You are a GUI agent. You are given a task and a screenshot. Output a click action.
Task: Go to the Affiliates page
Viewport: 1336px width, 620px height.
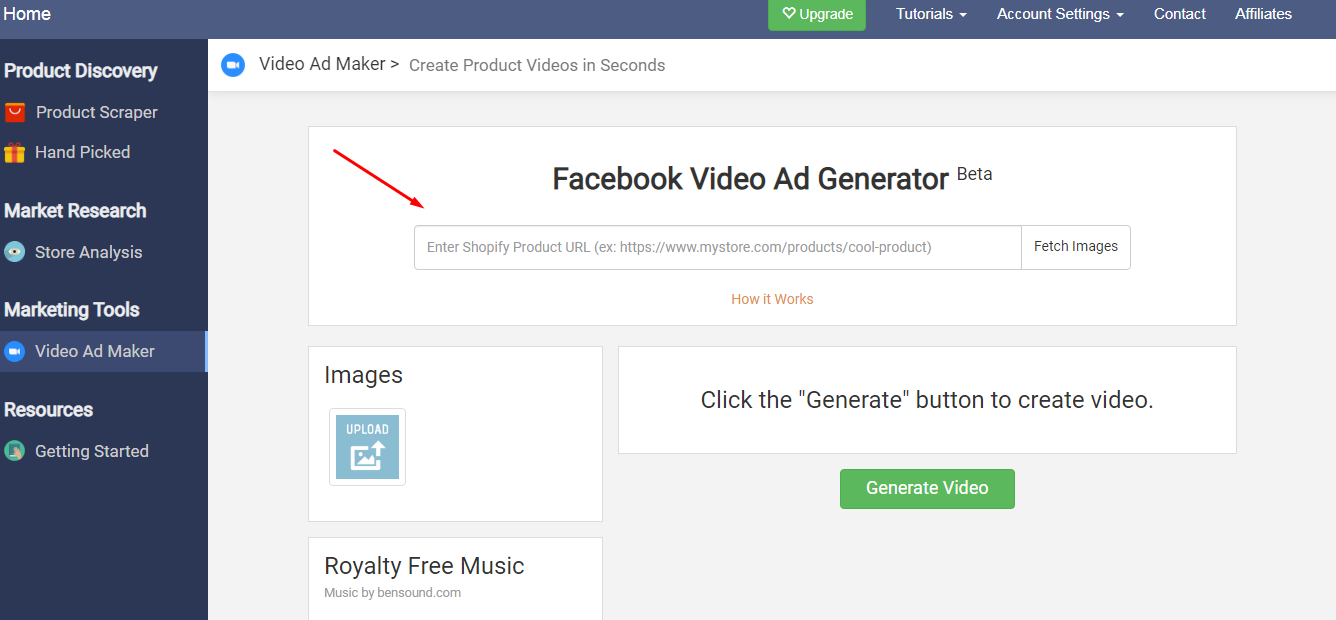coord(1263,14)
